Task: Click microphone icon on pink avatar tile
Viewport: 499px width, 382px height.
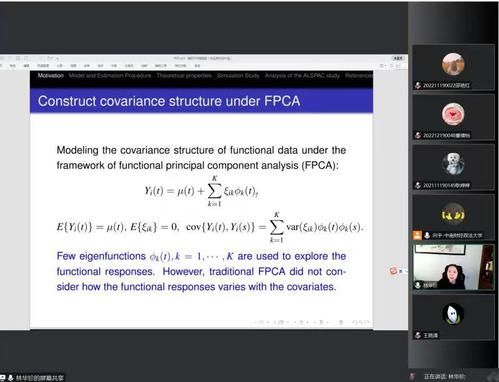Action: pyautogui.click(x=418, y=135)
